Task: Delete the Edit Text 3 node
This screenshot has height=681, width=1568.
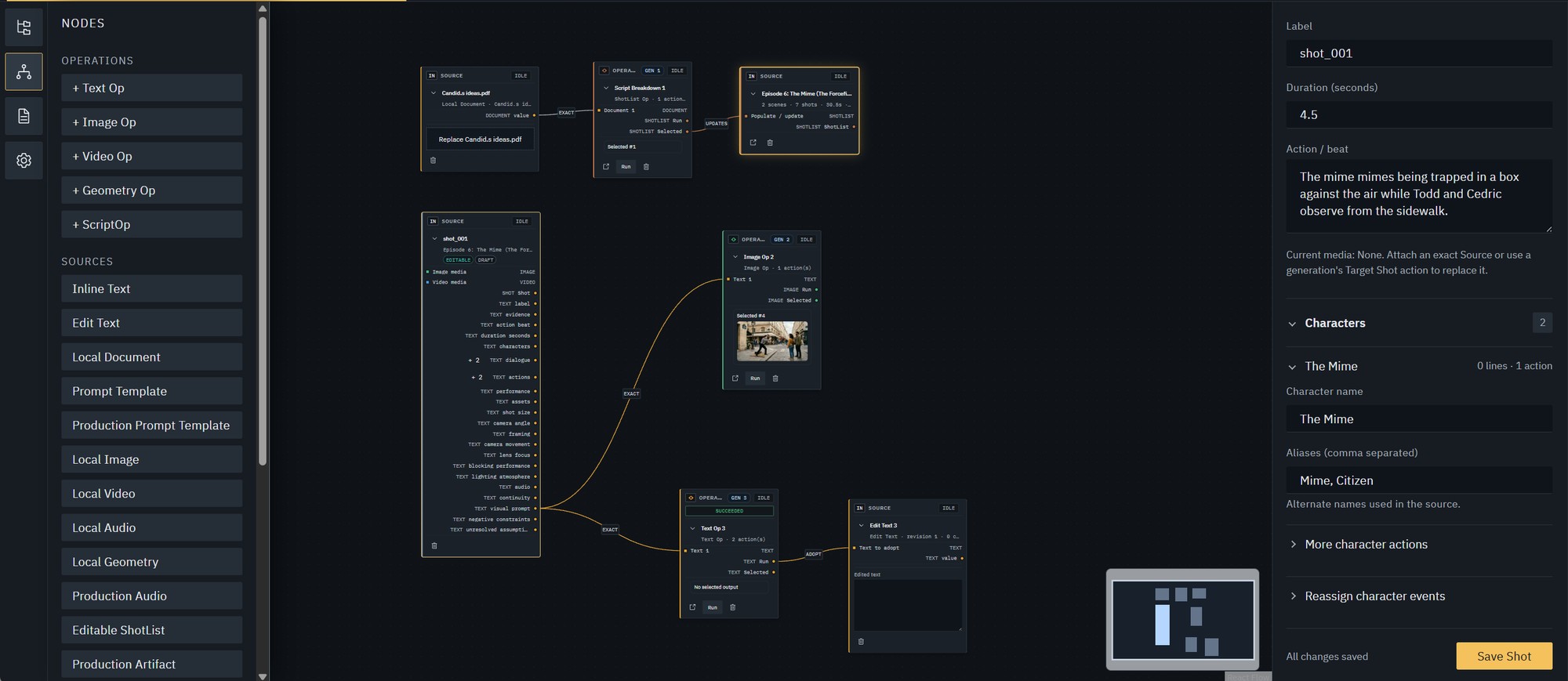Action: 861,641
